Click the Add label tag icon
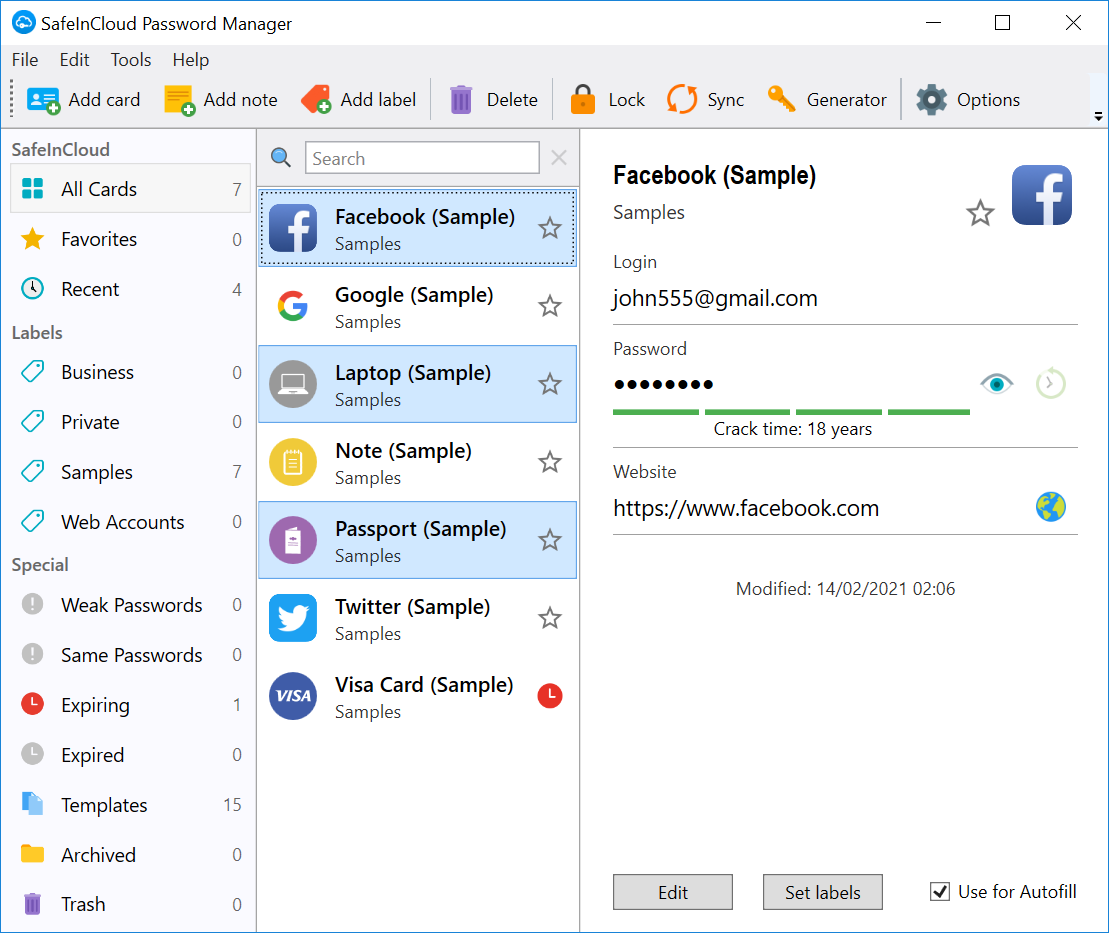The height and width of the screenshot is (933, 1109). click(316, 100)
